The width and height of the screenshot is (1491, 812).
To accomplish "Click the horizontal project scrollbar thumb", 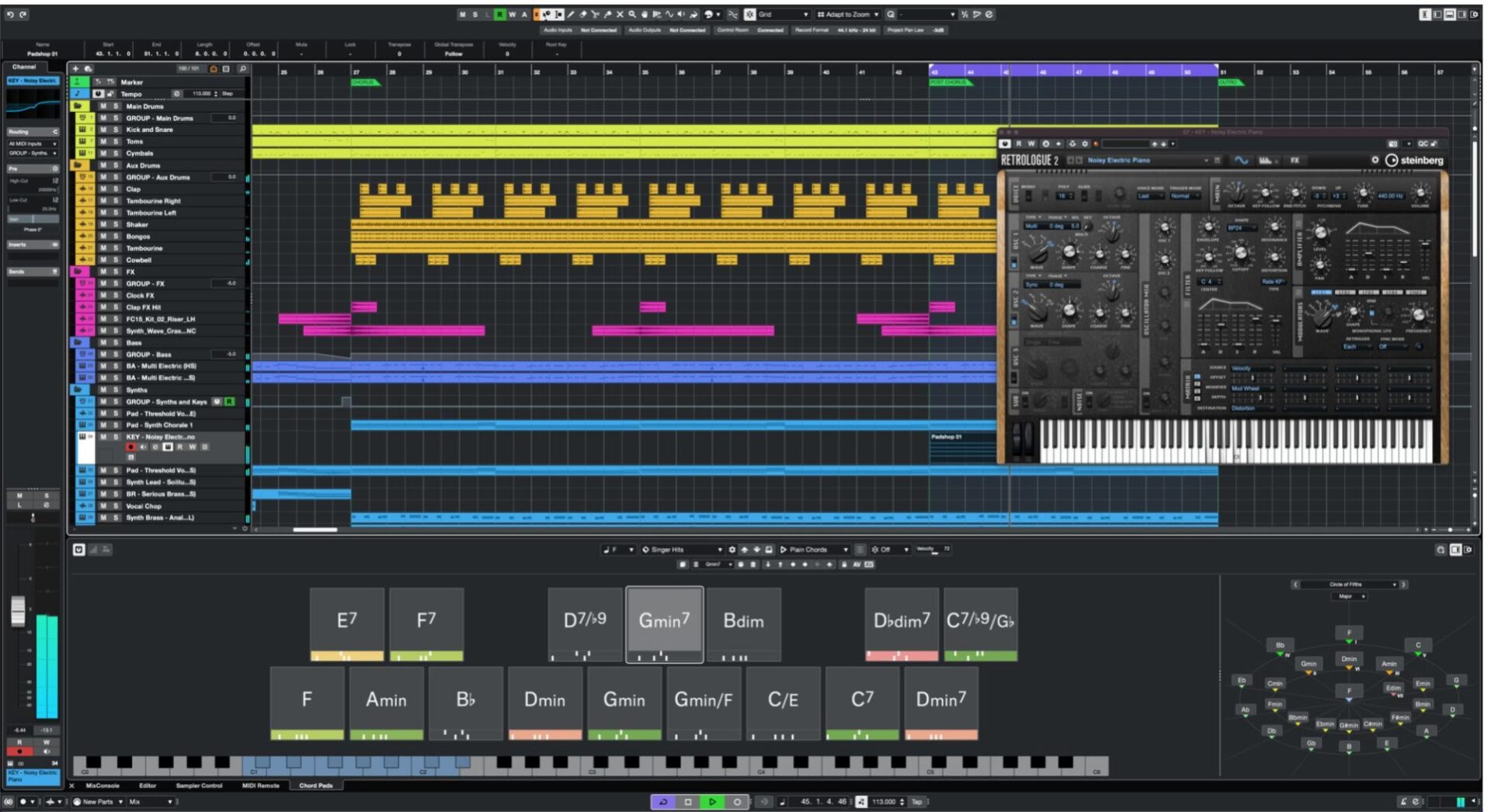I will [x=315, y=529].
